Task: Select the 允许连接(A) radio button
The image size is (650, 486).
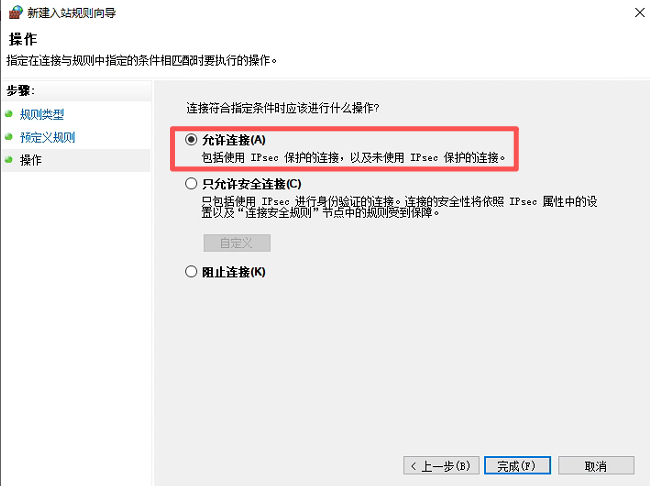Action: [x=191, y=139]
